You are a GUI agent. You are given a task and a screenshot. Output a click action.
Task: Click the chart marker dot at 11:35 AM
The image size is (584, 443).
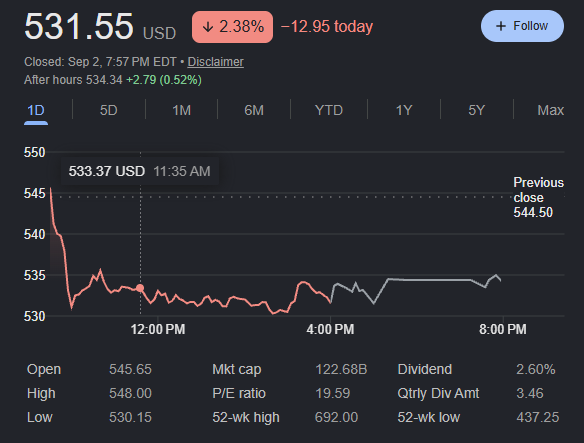tap(140, 288)
